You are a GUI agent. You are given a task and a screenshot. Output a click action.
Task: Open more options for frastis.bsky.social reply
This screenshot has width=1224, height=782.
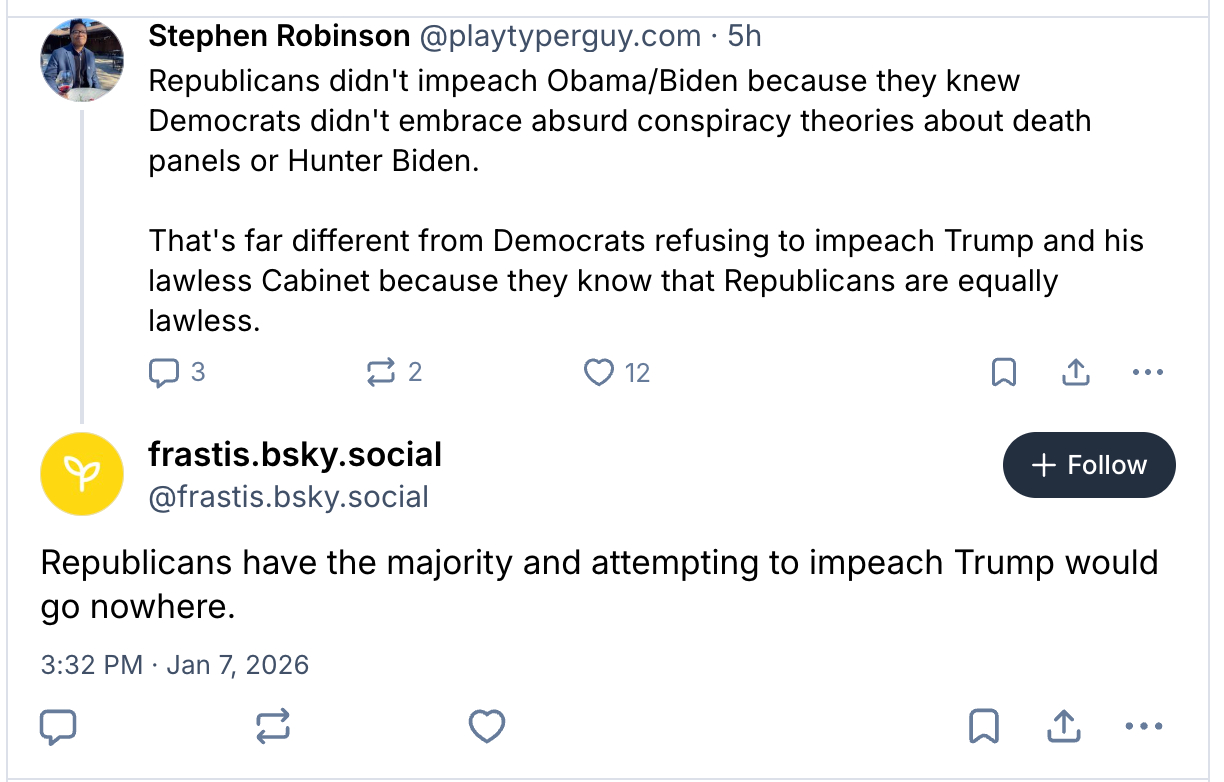point(1144,726)
